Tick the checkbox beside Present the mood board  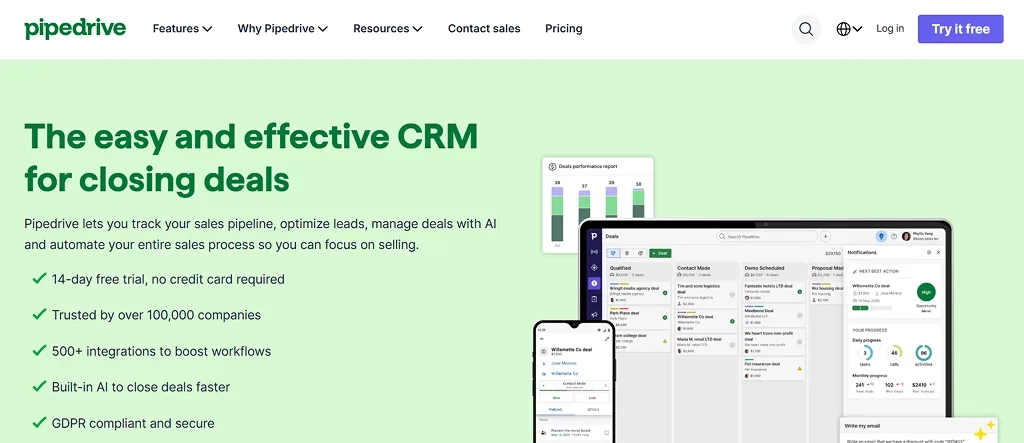[x=607, y=433]
